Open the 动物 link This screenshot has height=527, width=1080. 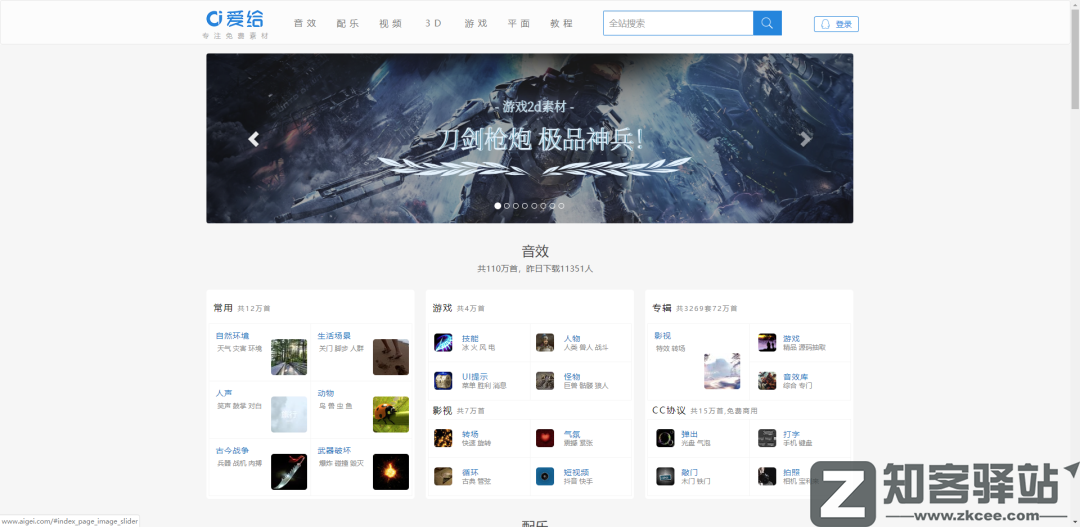326,393
